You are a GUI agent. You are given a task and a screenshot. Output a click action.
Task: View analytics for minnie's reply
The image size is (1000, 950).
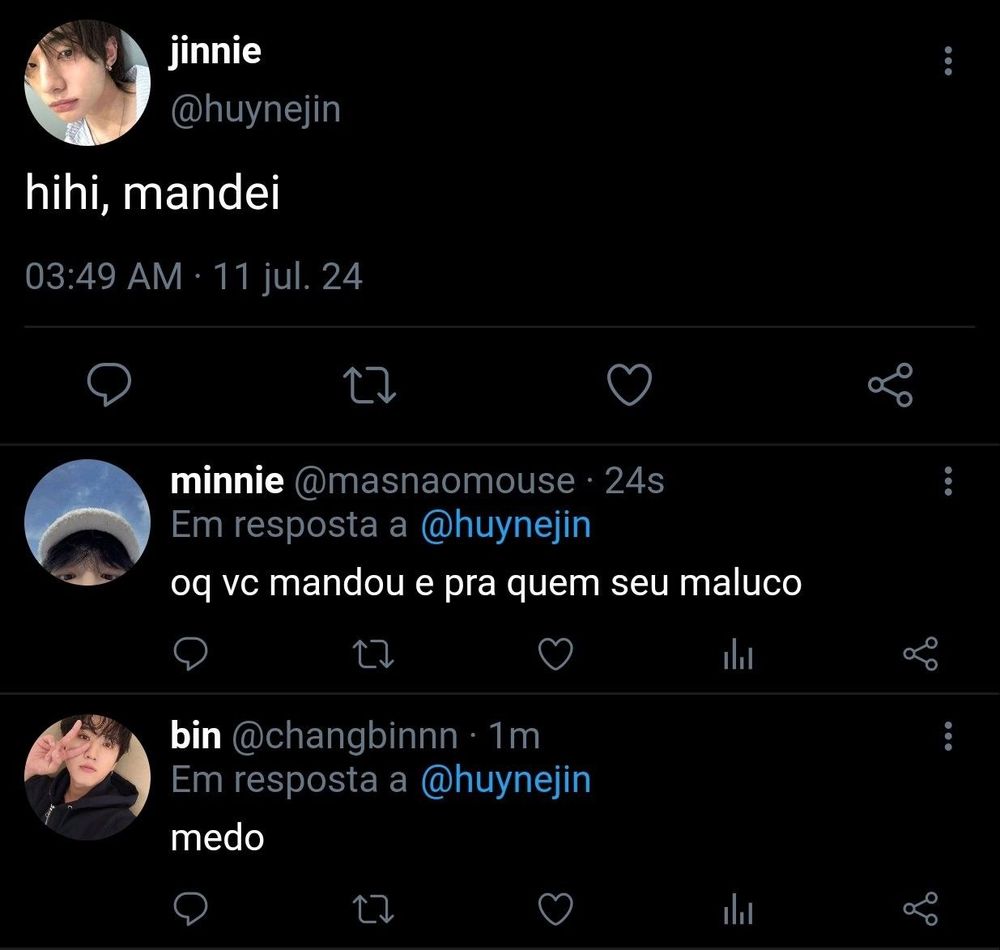[739, 654]
